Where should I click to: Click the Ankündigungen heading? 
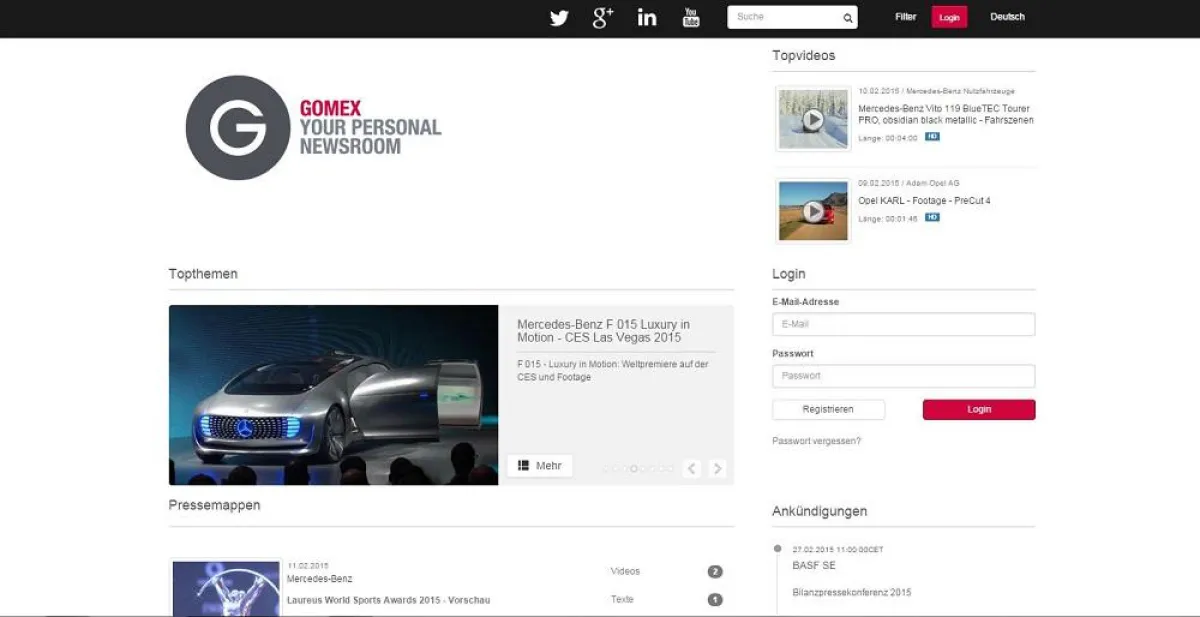[820, 511]
